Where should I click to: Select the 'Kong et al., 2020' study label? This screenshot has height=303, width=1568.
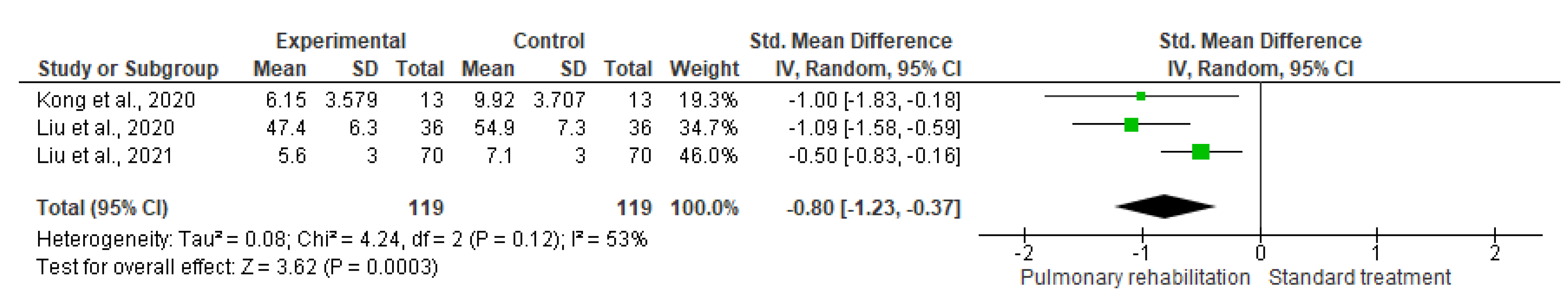pyautogui.click(x=116, y=100)
